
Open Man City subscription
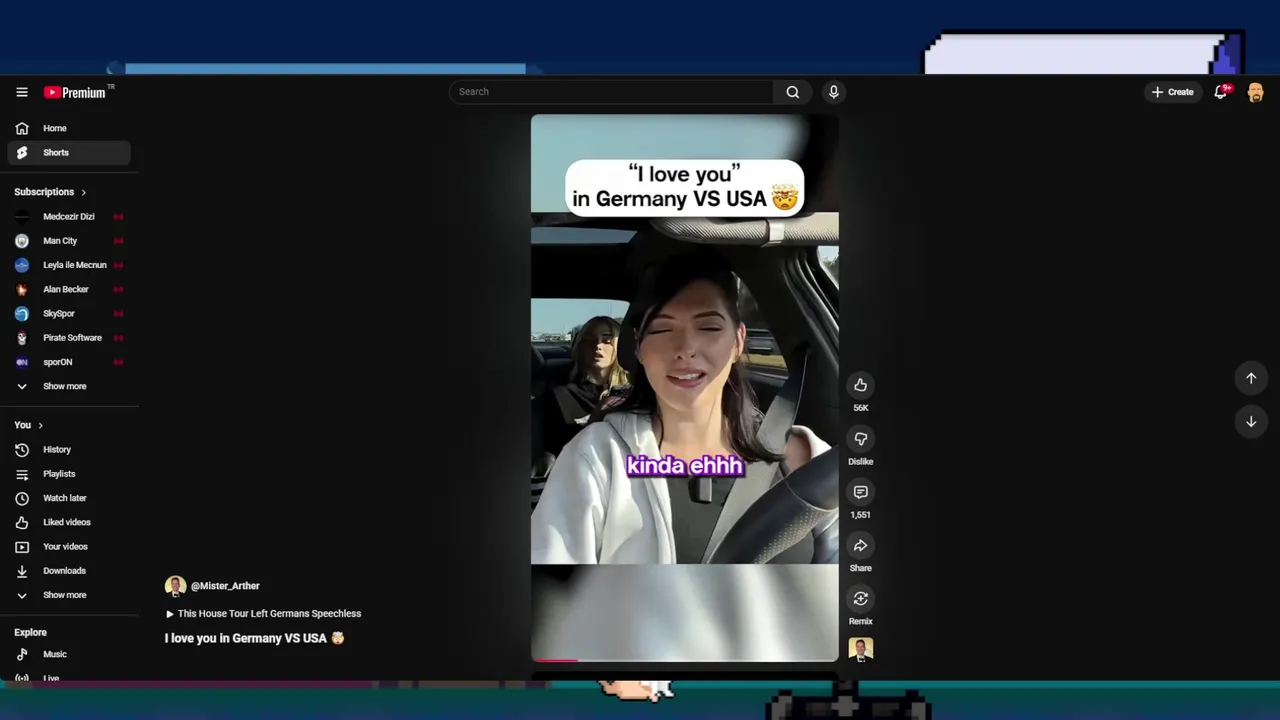pyautogui.click(x=69, y=241)
